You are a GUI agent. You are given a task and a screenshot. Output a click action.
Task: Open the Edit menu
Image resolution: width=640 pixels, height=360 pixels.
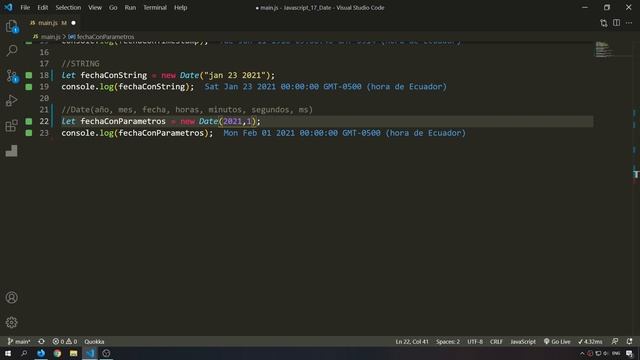[42, 7]
